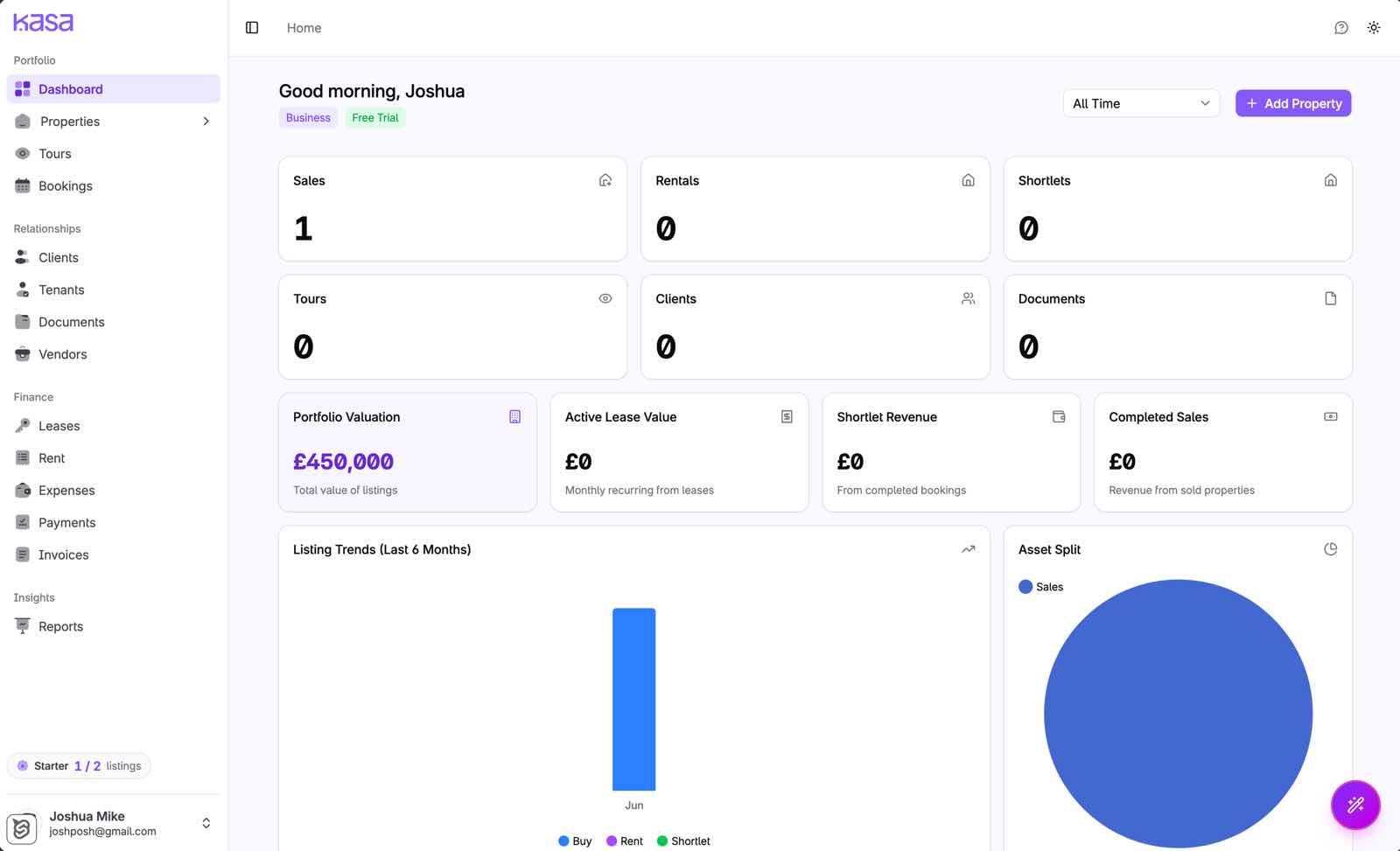Click the Documents card file icon
1400x851 pixels.
[x=1331, y=298]
